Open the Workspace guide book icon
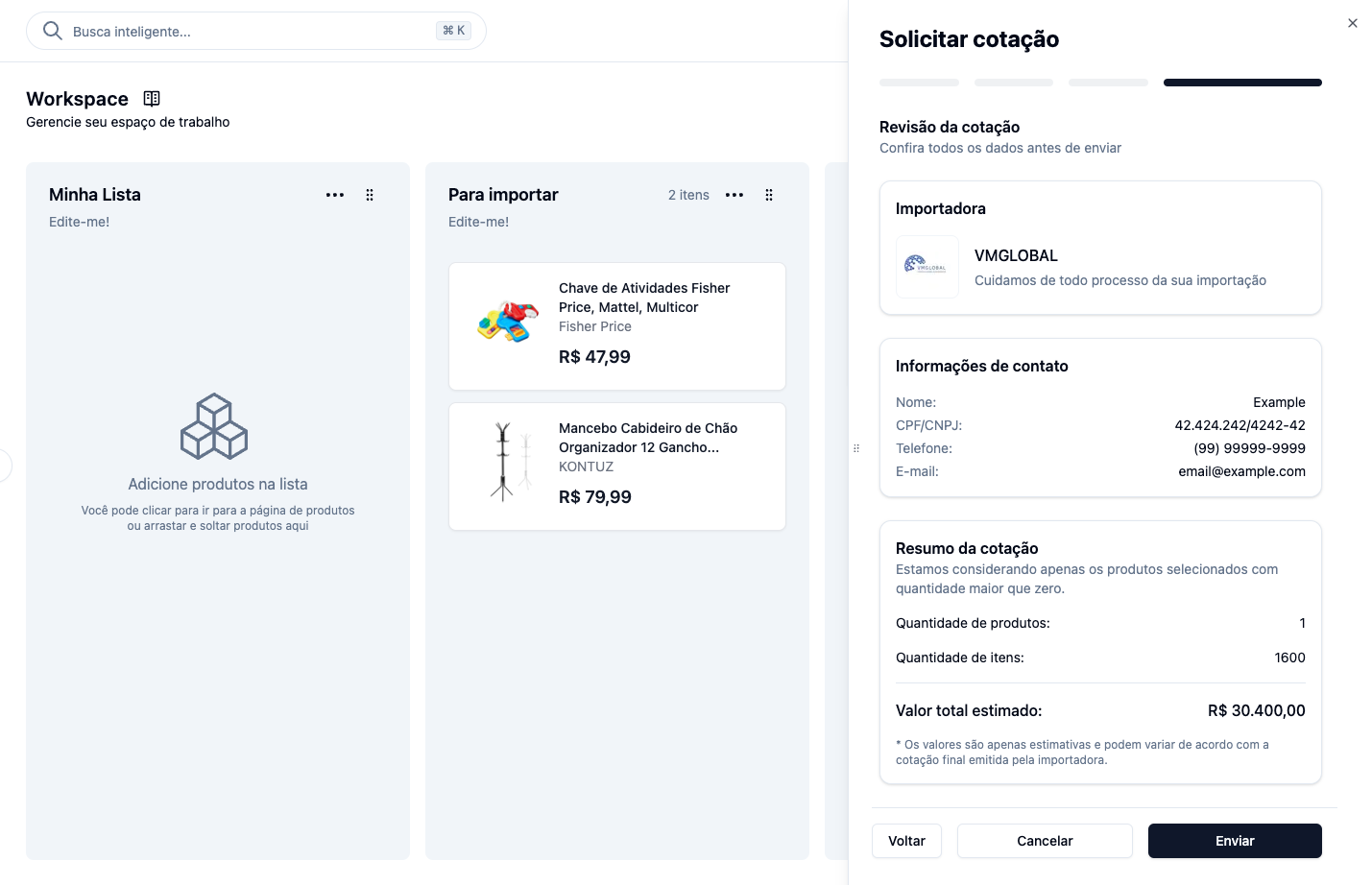This screenshot has width=1372, height=885. [x=152, y=98]
